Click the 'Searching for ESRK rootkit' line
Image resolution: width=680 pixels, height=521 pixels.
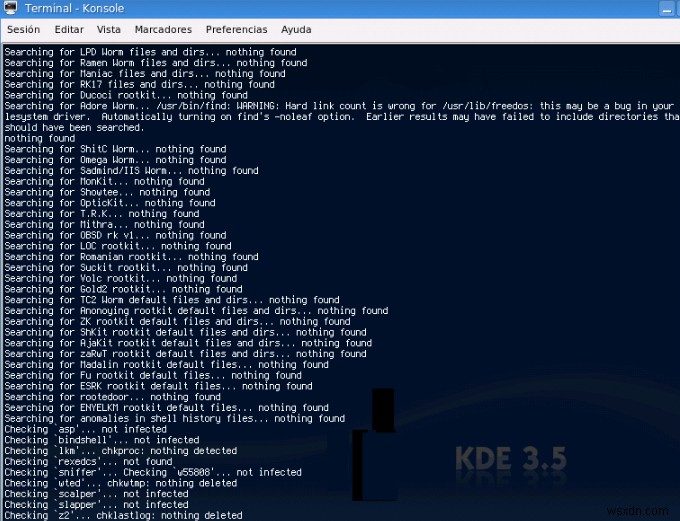(x=158, y=387)
